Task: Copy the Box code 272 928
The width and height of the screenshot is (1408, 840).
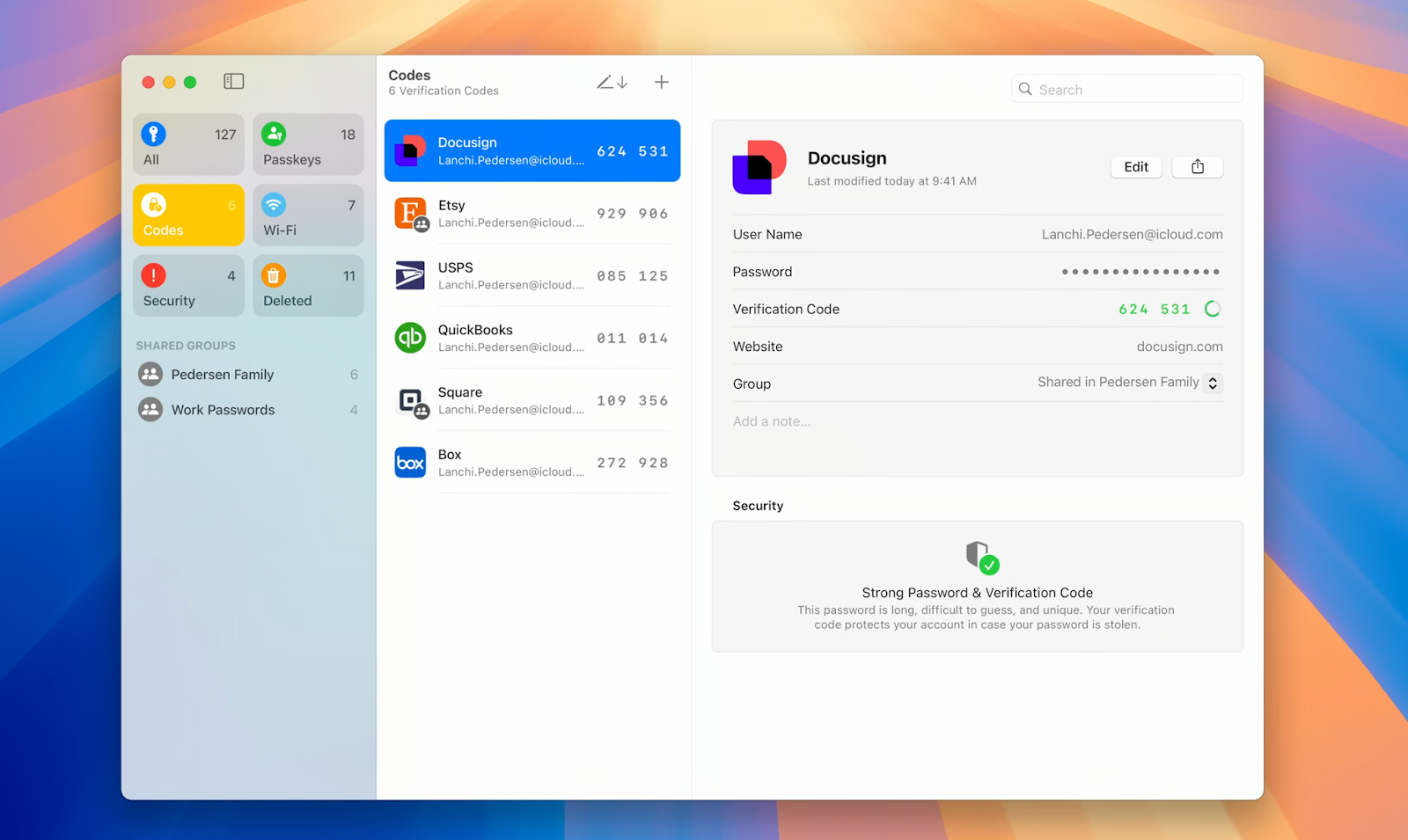Action: pos(633,464)
